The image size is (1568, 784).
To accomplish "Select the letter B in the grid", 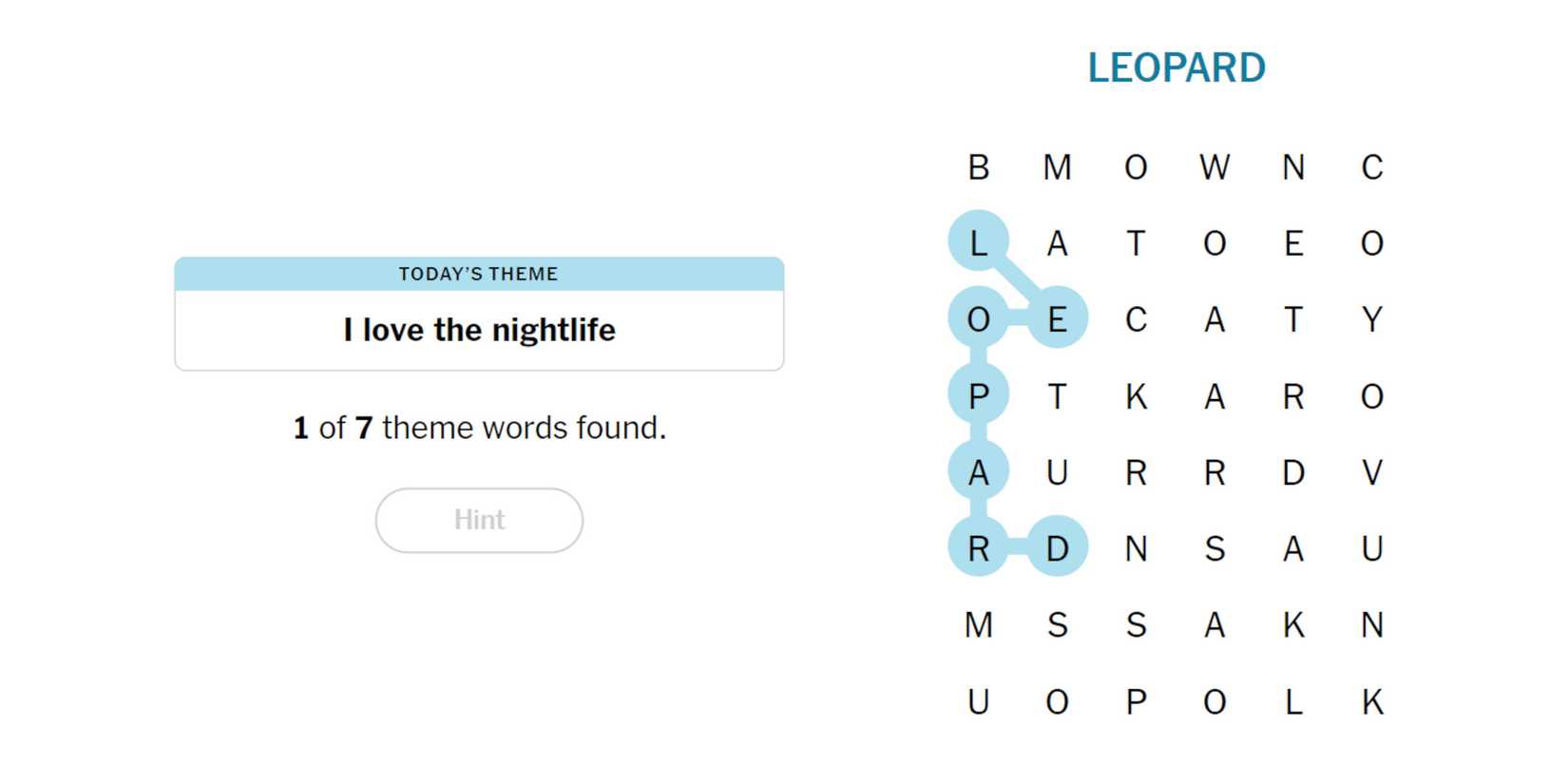I will coord(978,167).
